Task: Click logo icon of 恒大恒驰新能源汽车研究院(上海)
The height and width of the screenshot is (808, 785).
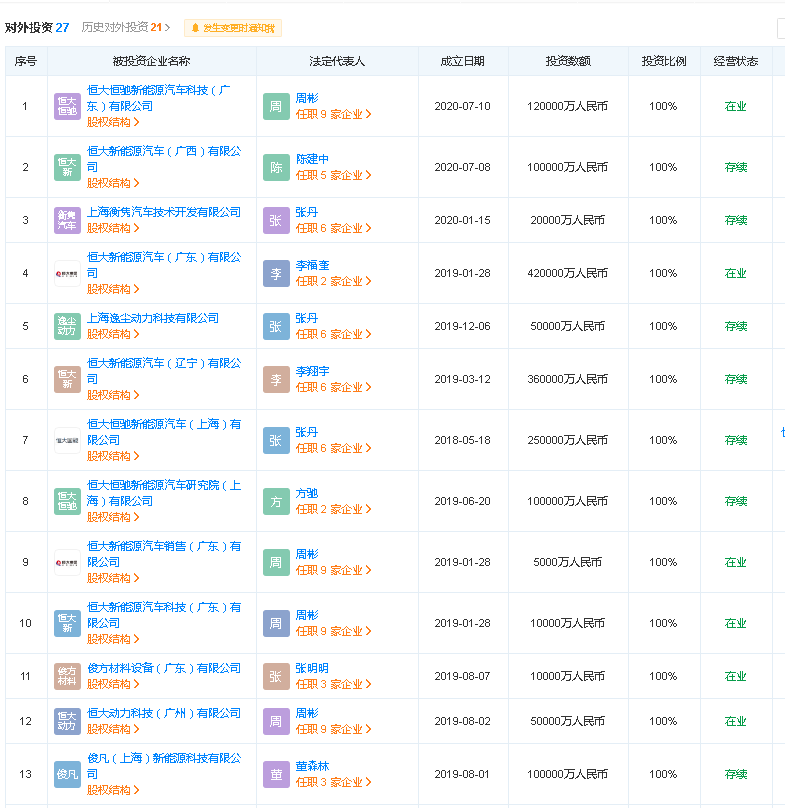Action: [x=67, y=501]
